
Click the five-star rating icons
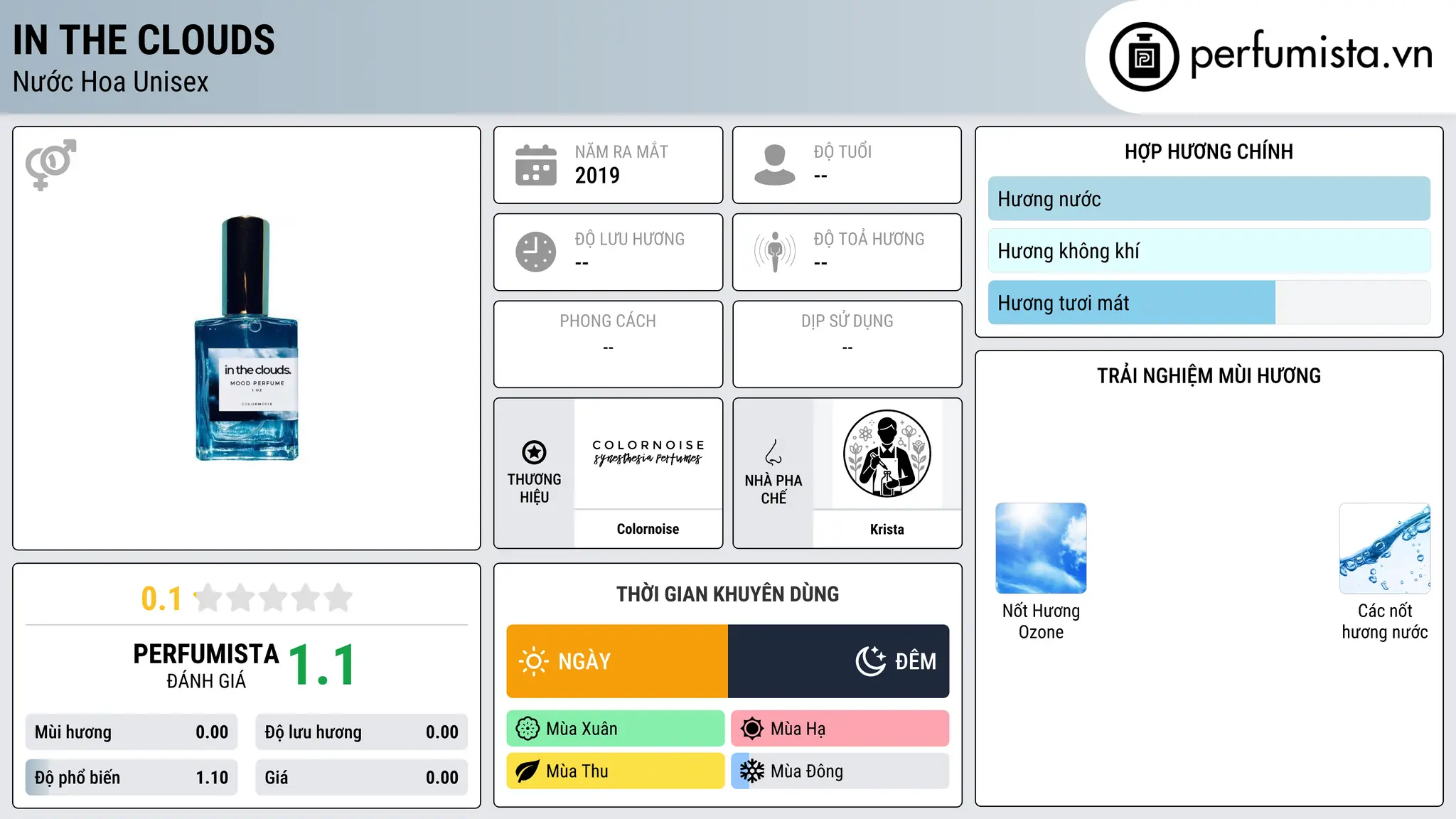[x=273, y=598]
